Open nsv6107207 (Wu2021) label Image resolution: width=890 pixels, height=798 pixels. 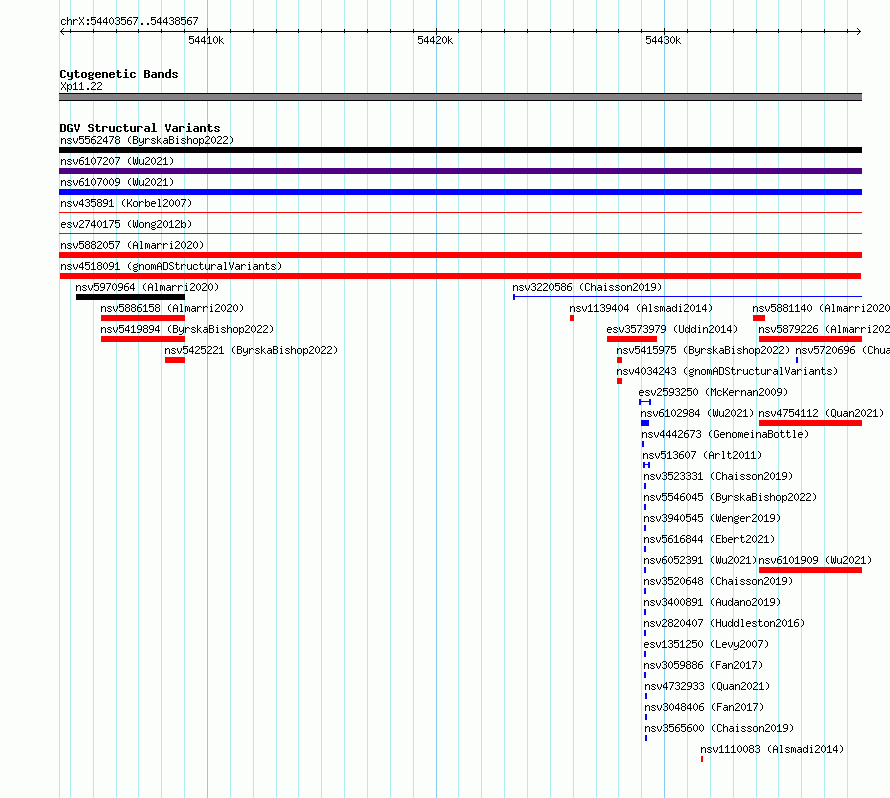pos(117,161)
